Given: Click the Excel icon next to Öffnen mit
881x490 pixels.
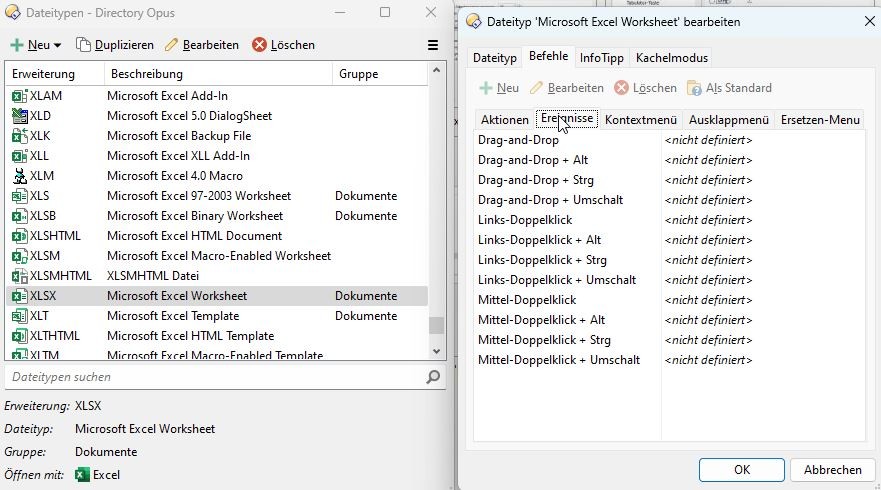Looking at the screenshot, I should 82,475.
